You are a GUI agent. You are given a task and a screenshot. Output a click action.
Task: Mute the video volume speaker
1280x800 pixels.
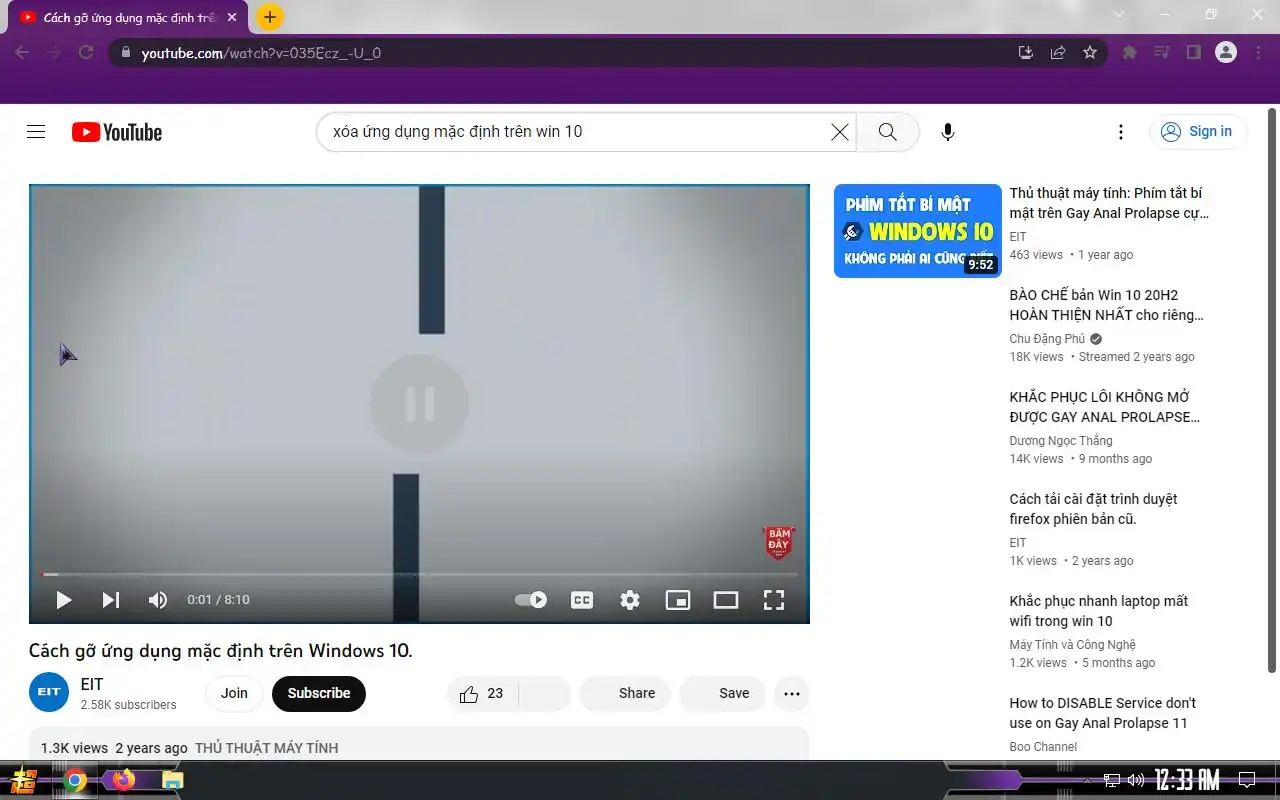point(158,600)
